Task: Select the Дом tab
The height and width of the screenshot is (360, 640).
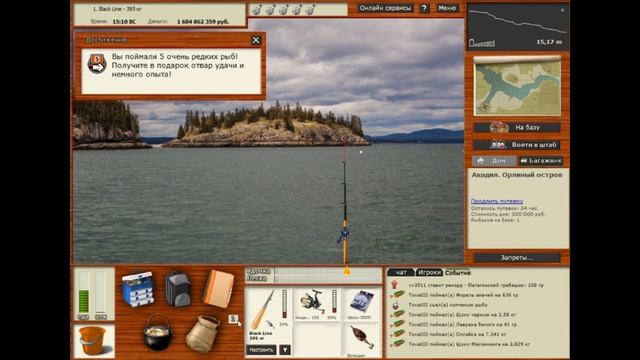Action: (x=494, y=161)
